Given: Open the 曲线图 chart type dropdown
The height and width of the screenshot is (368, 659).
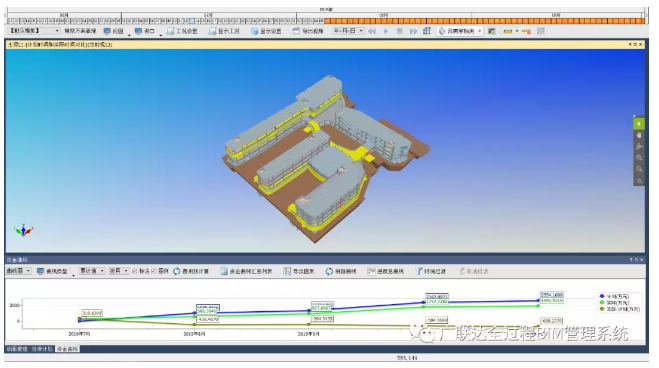Looking at the screenshot, I should (18, 271).
